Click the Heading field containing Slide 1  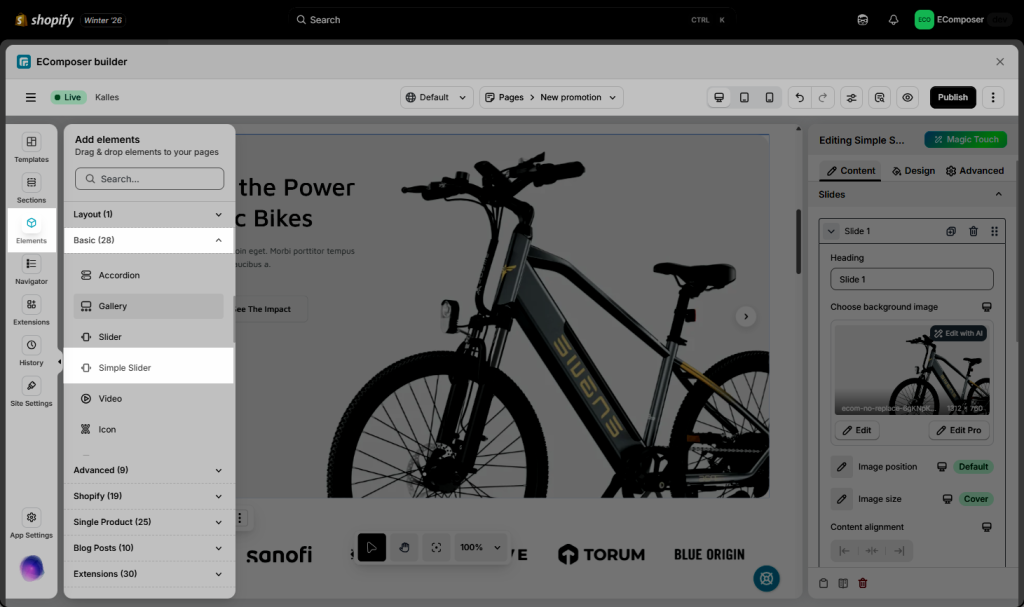pyautogui.click(x=911, y=280)
